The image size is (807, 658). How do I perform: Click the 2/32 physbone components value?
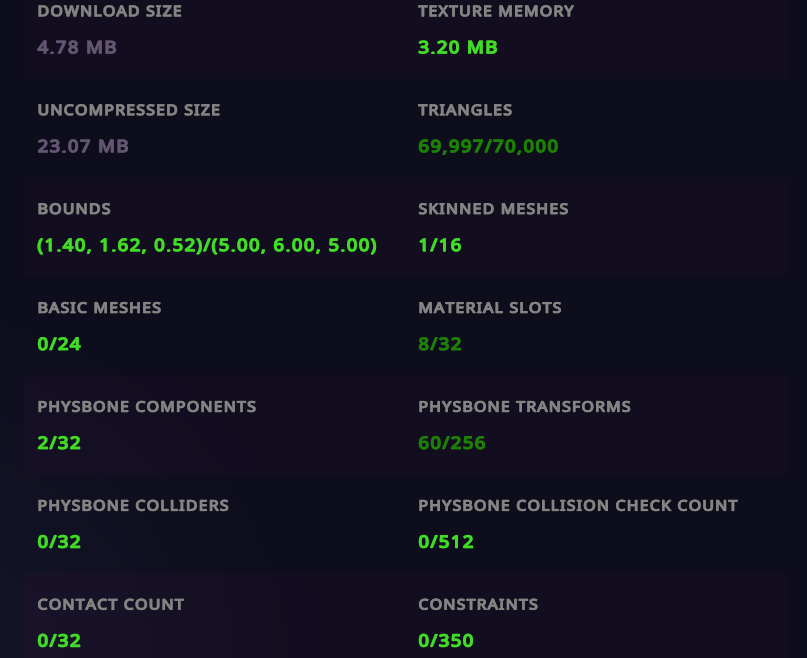tap(59, 443)
